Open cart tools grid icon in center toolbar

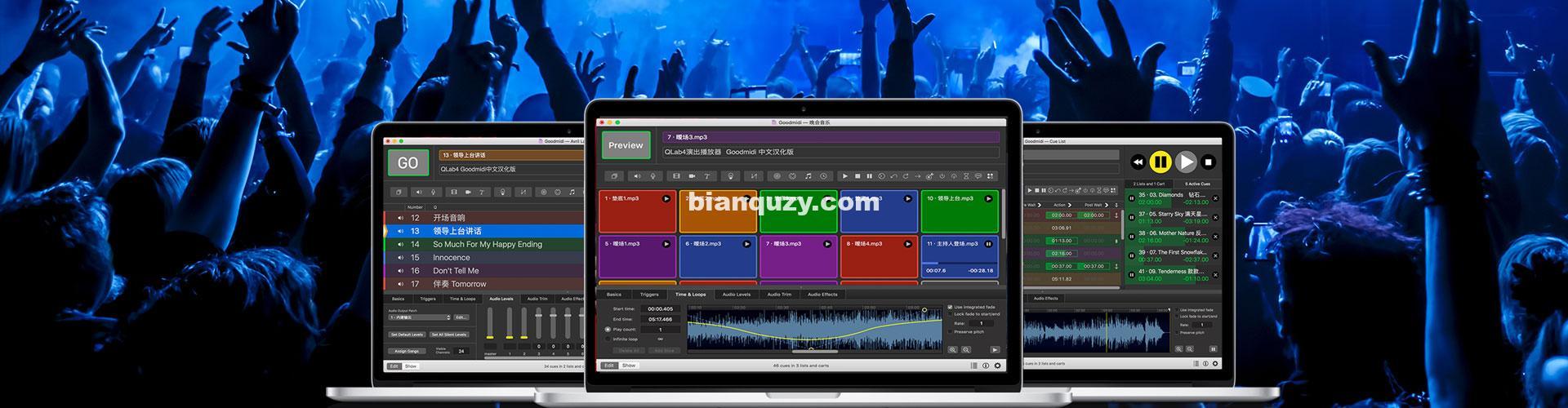(x=991, y=176)
